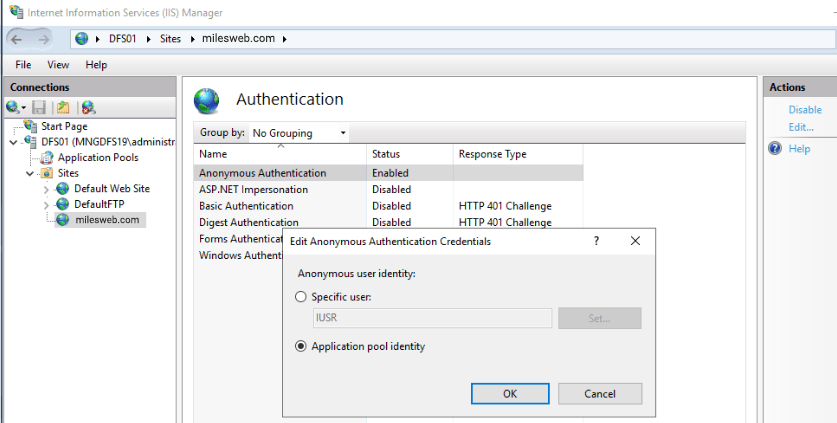The height and width of the screenshot is (423, 837).
Task: Open the Group by No Grouping dropdown
Action: click(x=299, y=133)
